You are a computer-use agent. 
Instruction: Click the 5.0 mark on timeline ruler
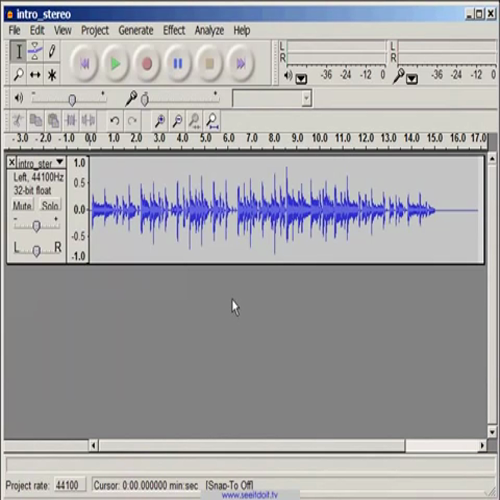(x=205, y=138)
